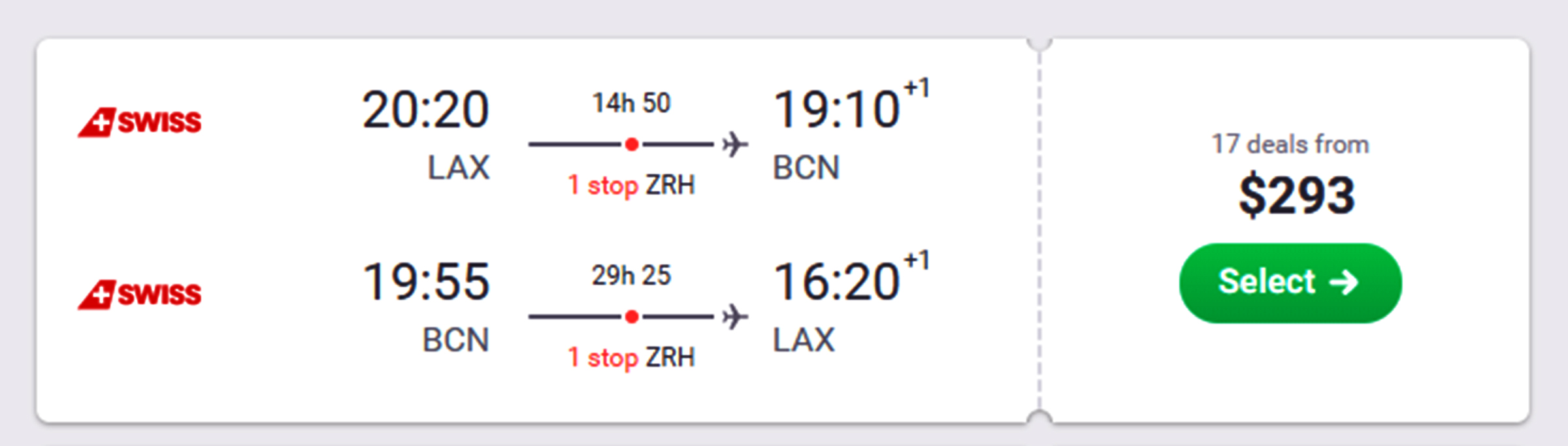The image size is (1568, 446).
Task: Click the red stop dot on outbound route
Action: (x=631, y=144)
